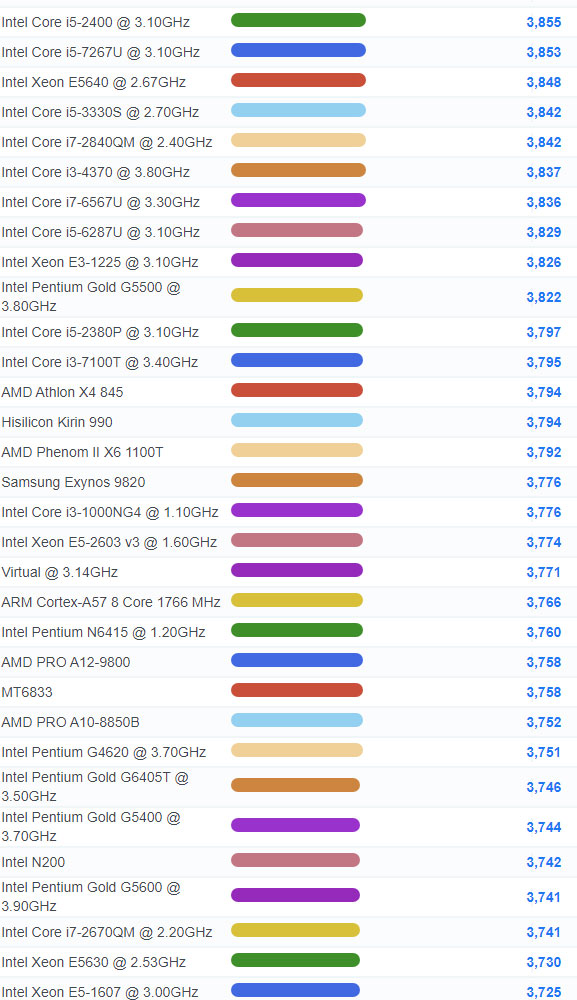Screen dimensions: 577x1000
Task: Click green bar for Intel Core i5-2400
Action: tap(298, 20)
